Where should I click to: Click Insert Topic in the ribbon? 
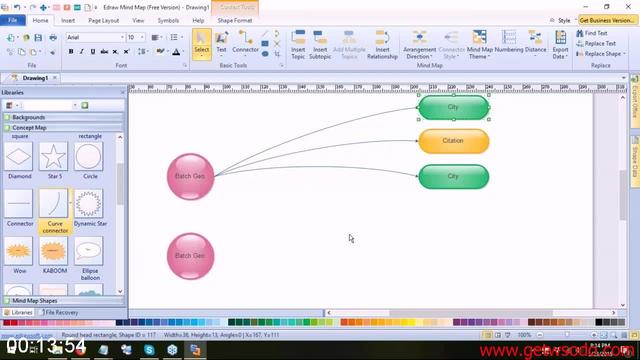coord(298,45)
